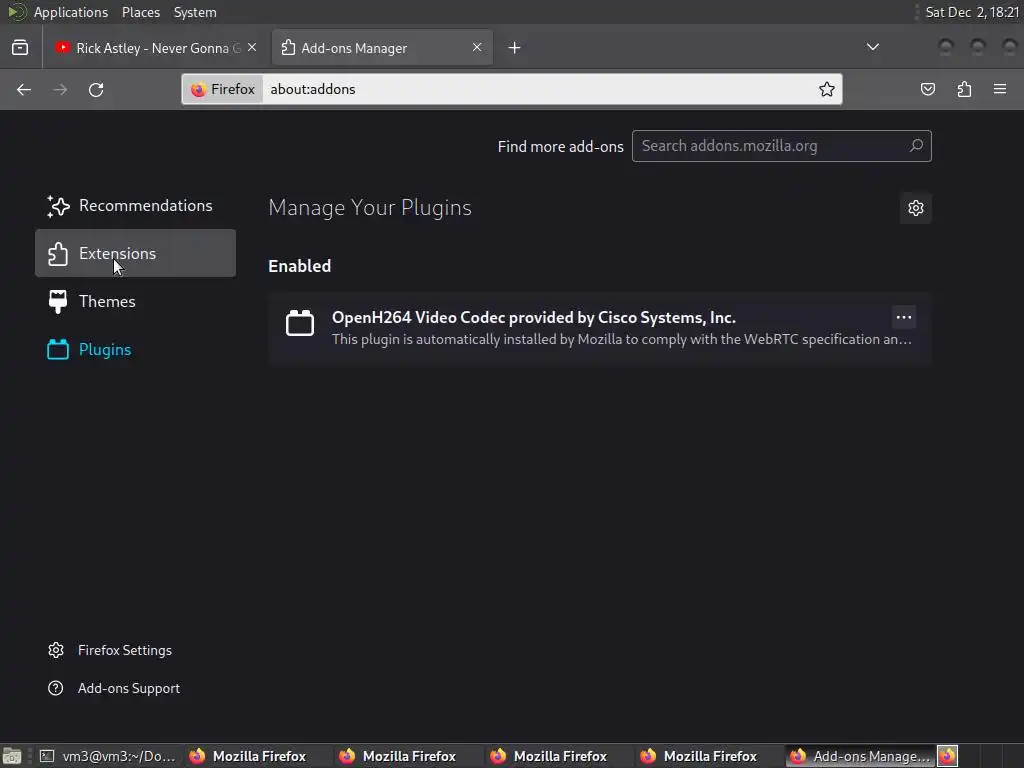Go back to the previous page
Image resolution: width=1024 pixels, height=768 pixels.
pyautogui.click(x=24, y=89)
